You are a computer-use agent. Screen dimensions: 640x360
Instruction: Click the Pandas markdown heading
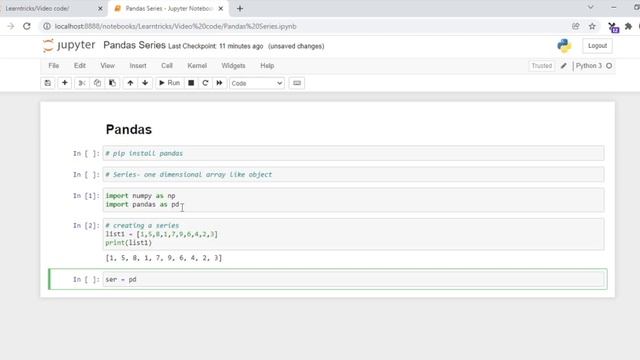click(x=129, y=130)
